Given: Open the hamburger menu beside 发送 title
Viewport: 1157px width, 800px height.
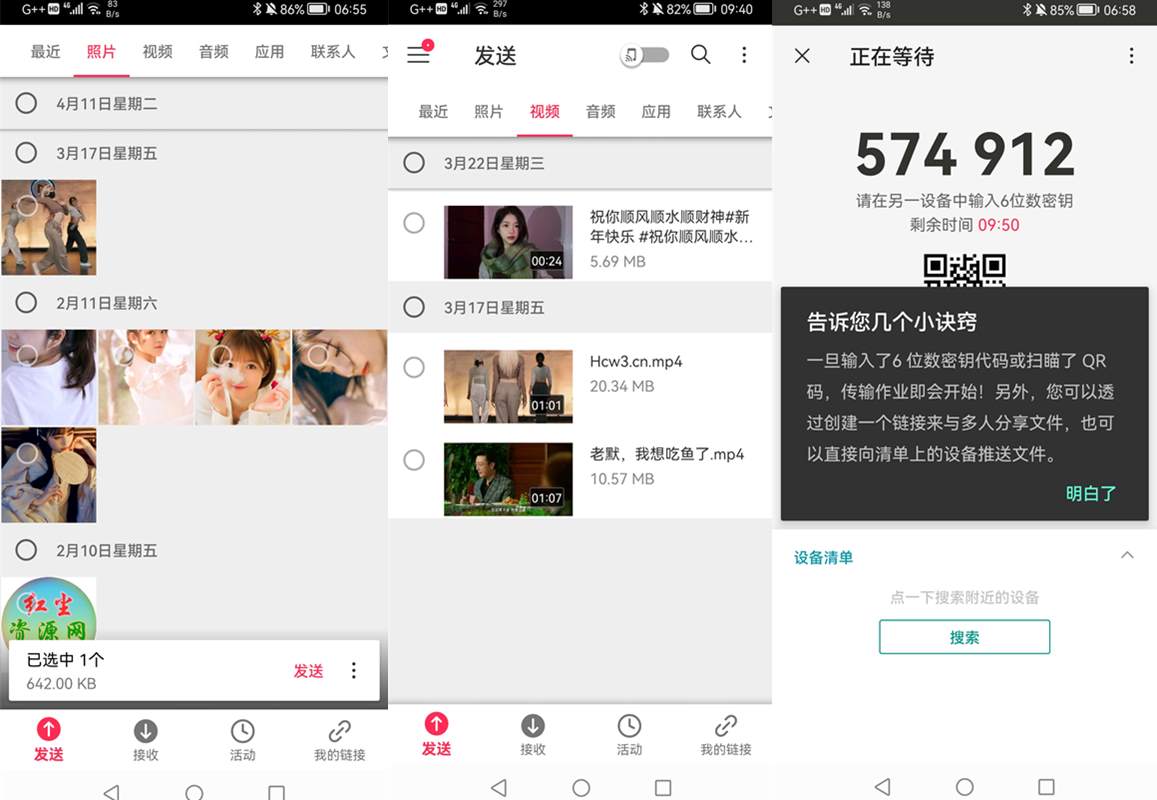Looking at the screenshot, I should click(x=418, y=55).
